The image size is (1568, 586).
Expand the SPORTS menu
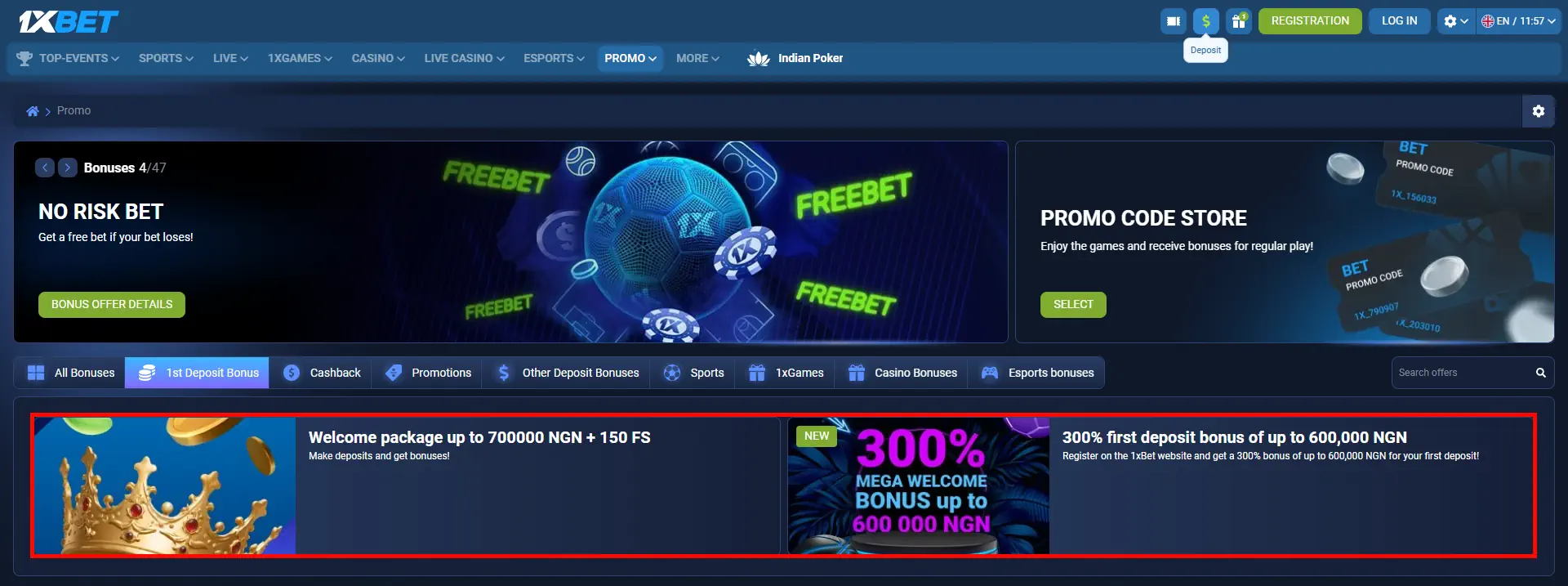point(166,58)
